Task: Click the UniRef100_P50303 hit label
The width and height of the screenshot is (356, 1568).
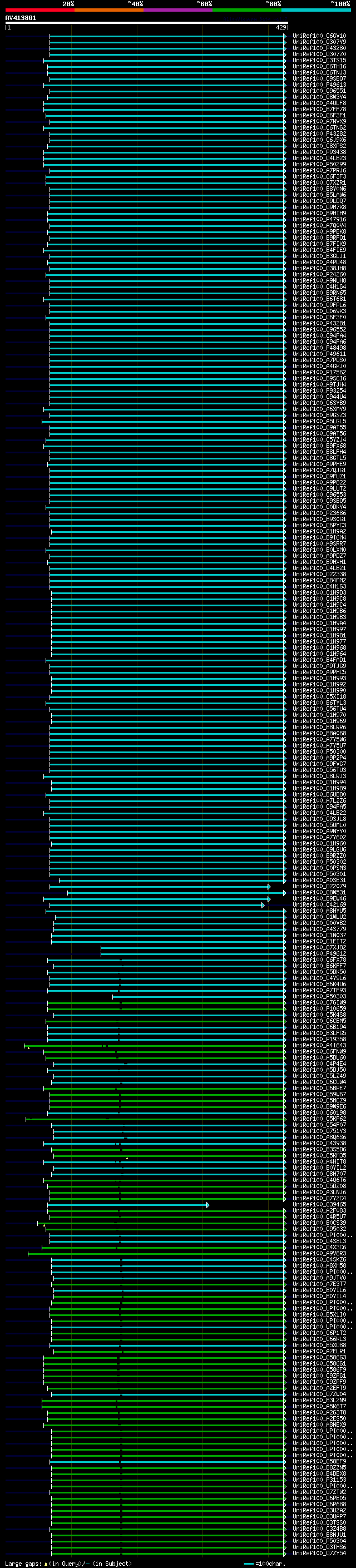Action: [319, 996]
